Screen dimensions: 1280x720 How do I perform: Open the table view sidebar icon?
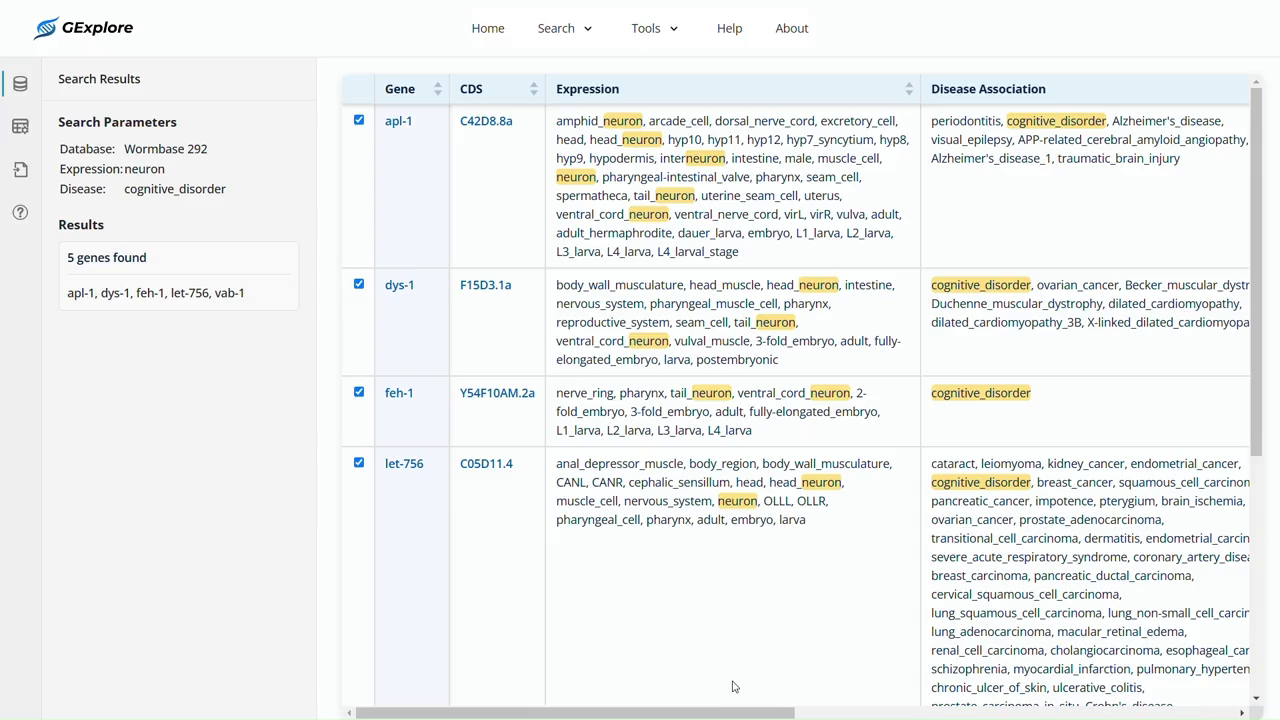pyautogui.click(x=20, y=127)
